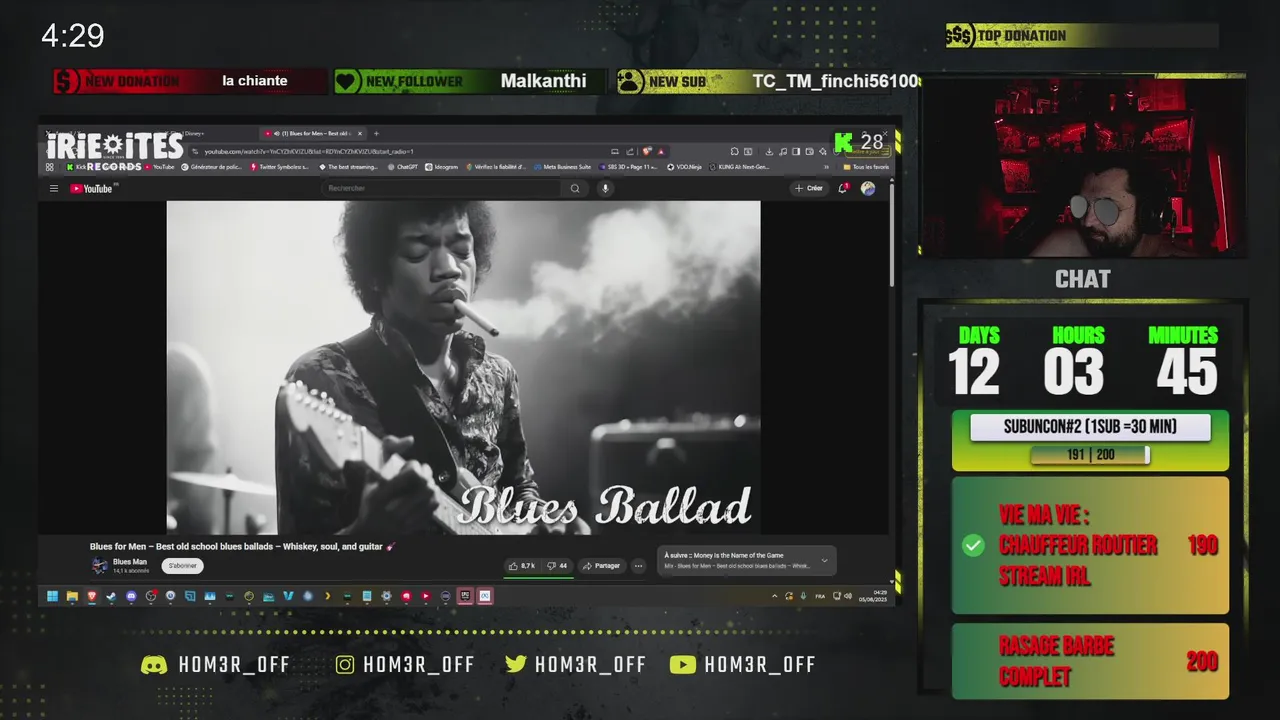Start voice search with microphone icon

tap(605, 188)
